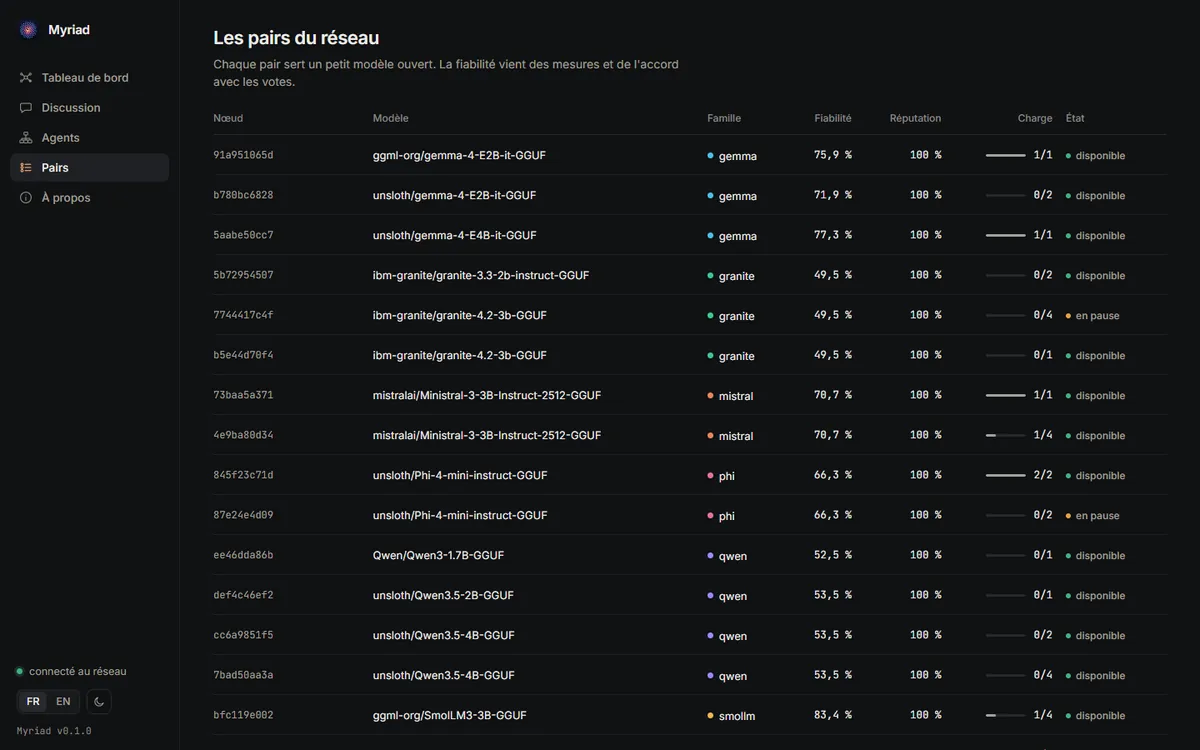Click the phi family tag for node 845f23c71d
Image resolution: width=1200 pixels, height=750 pixels.
pos(721,476)
